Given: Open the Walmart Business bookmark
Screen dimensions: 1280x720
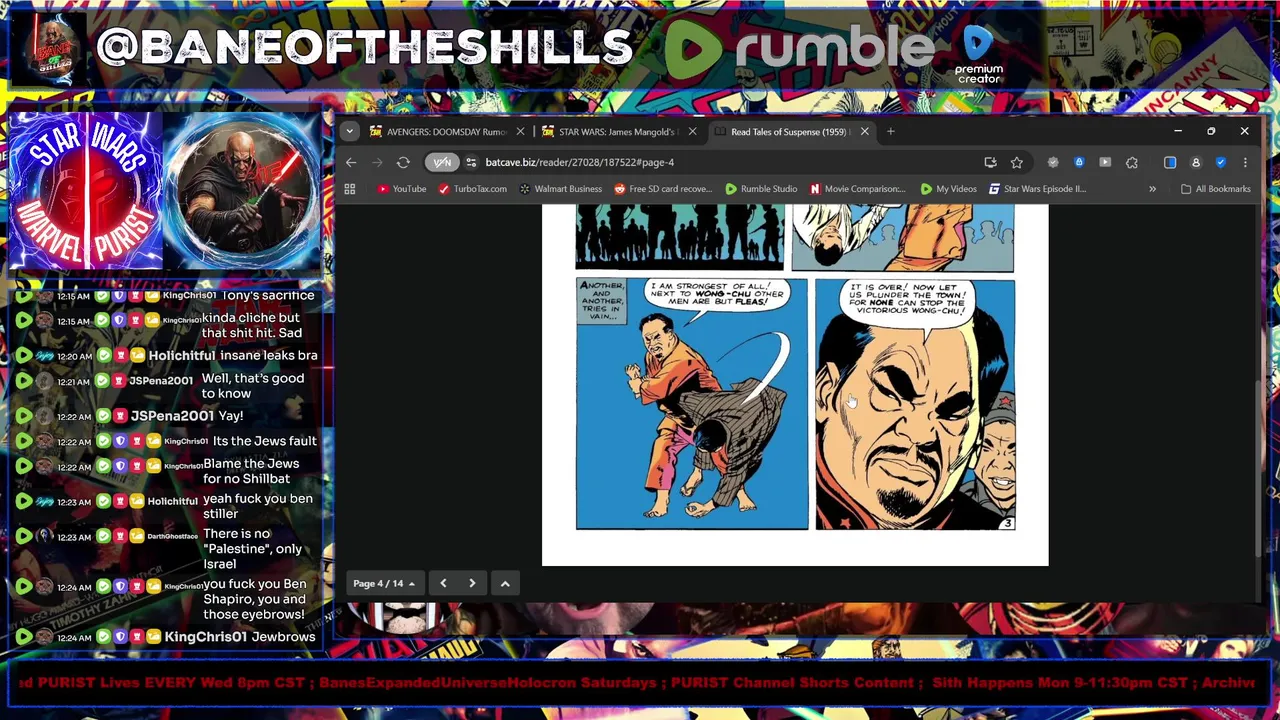Looking at the screenshot, I should (x=560, y=189).
